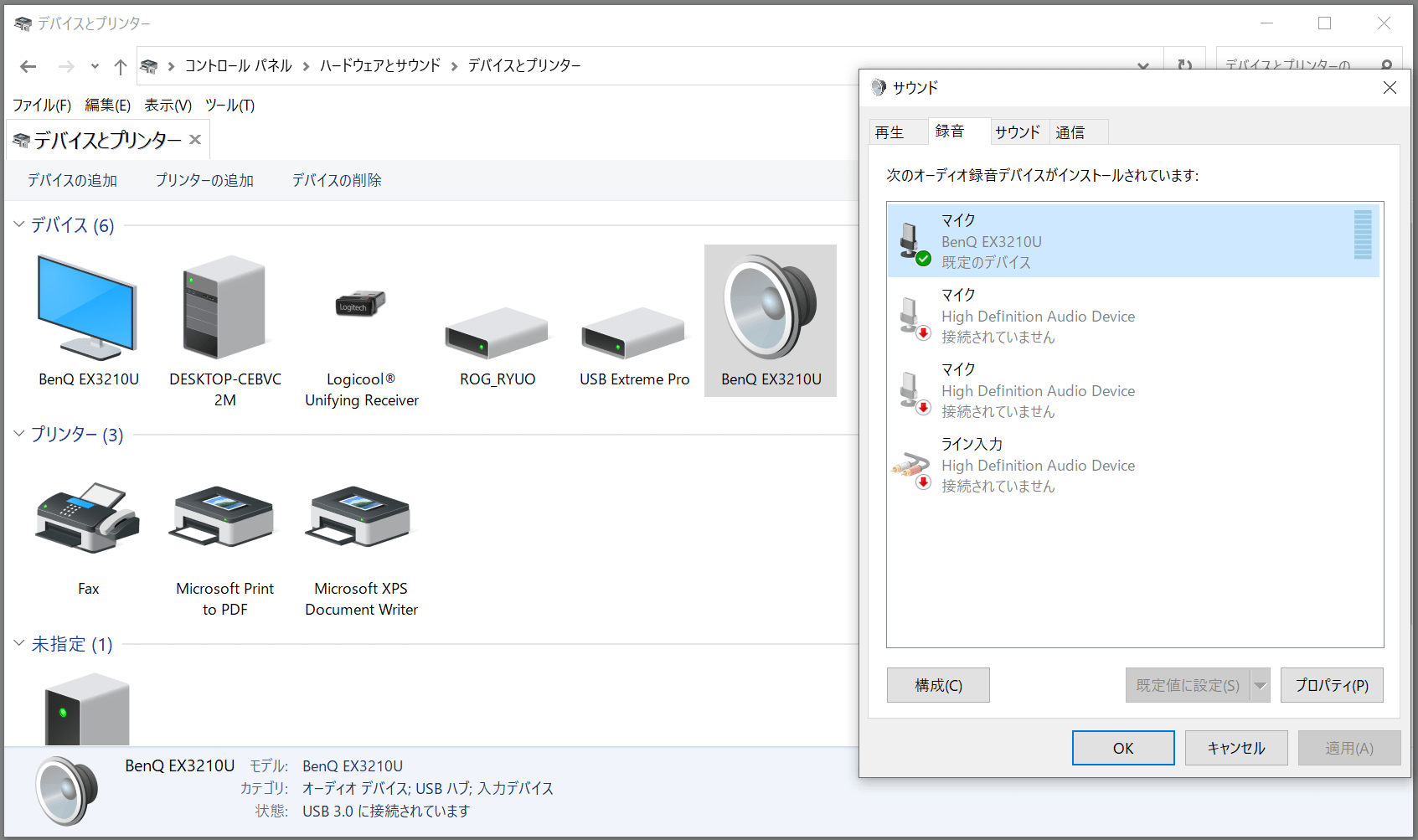Click the 適用(A) button

point(1349,748)
